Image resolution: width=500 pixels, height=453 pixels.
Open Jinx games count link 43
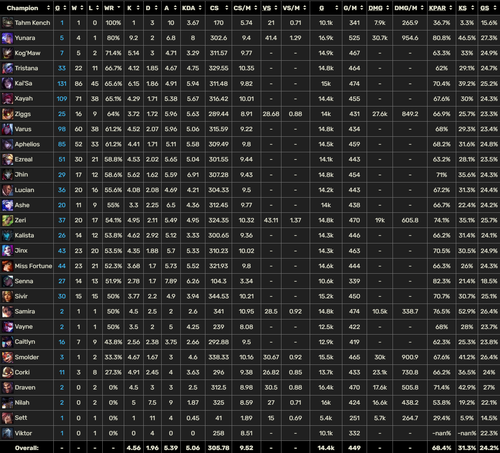coord(62,251)
